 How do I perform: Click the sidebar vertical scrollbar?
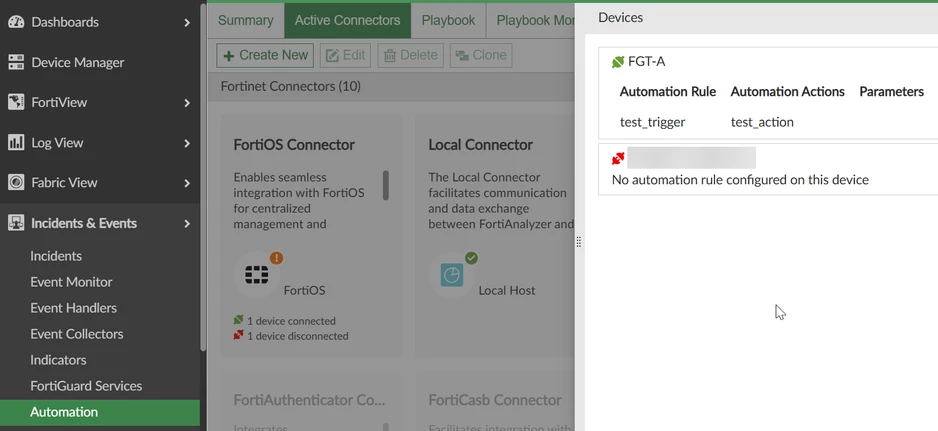(203, 177)
